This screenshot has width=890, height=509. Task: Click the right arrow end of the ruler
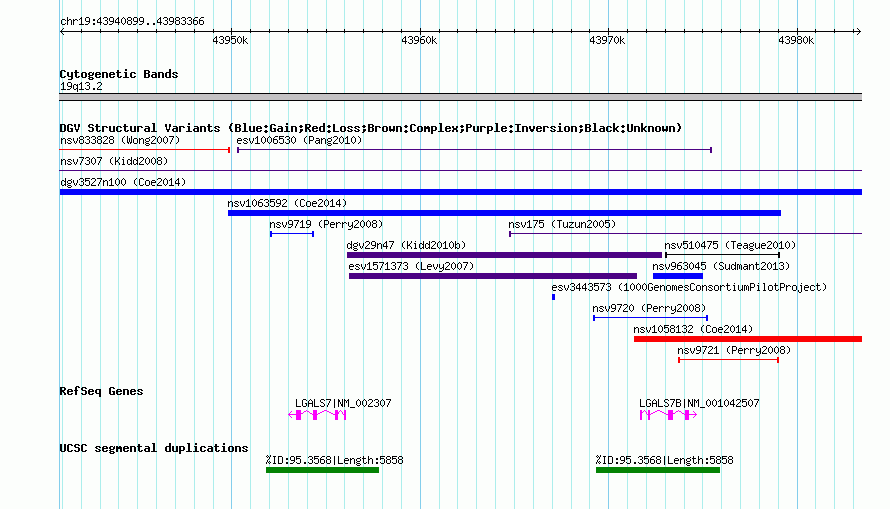click(858, 31)
